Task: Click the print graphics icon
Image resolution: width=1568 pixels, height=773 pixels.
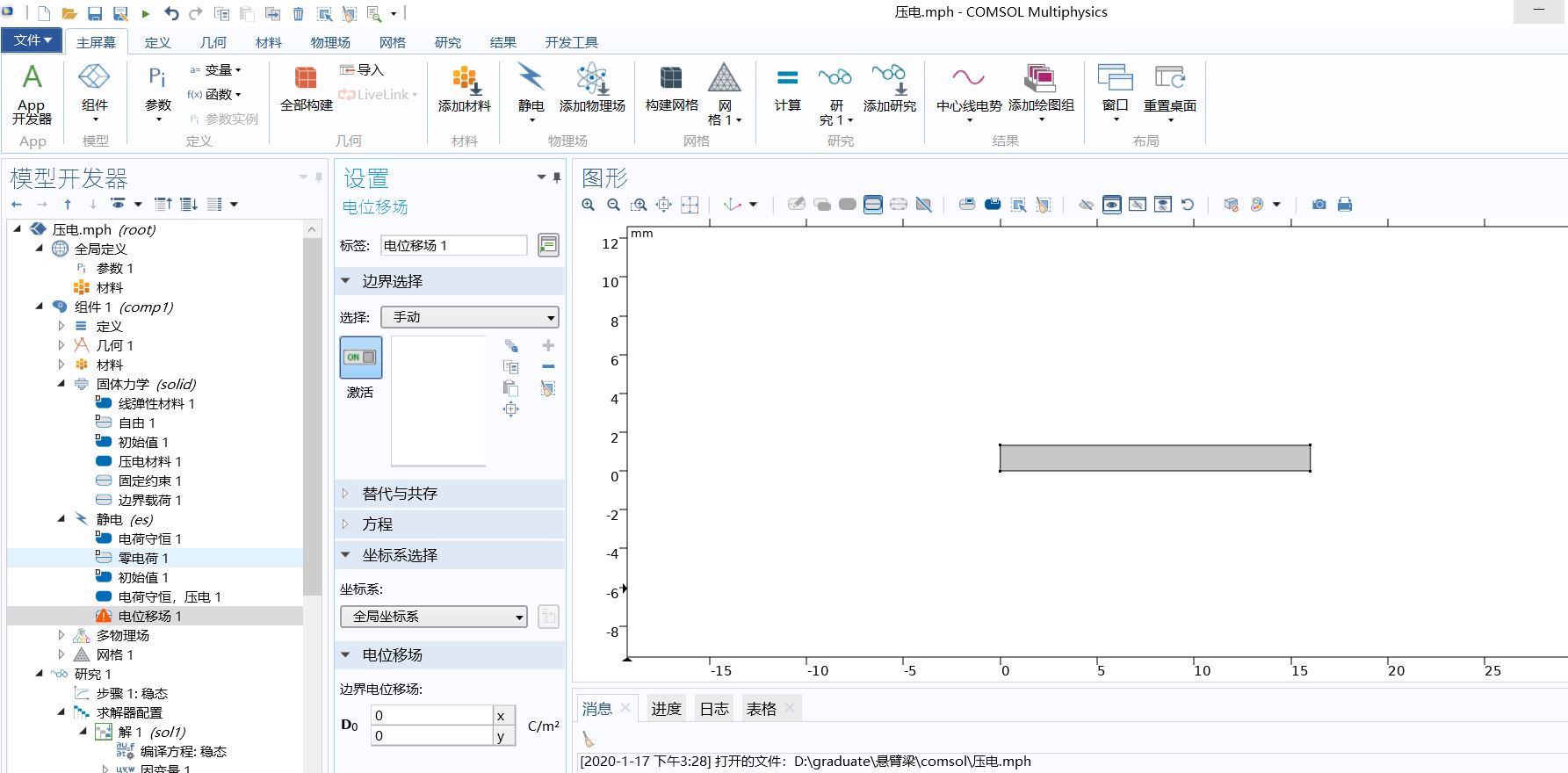Action: tap(1344, 205)
